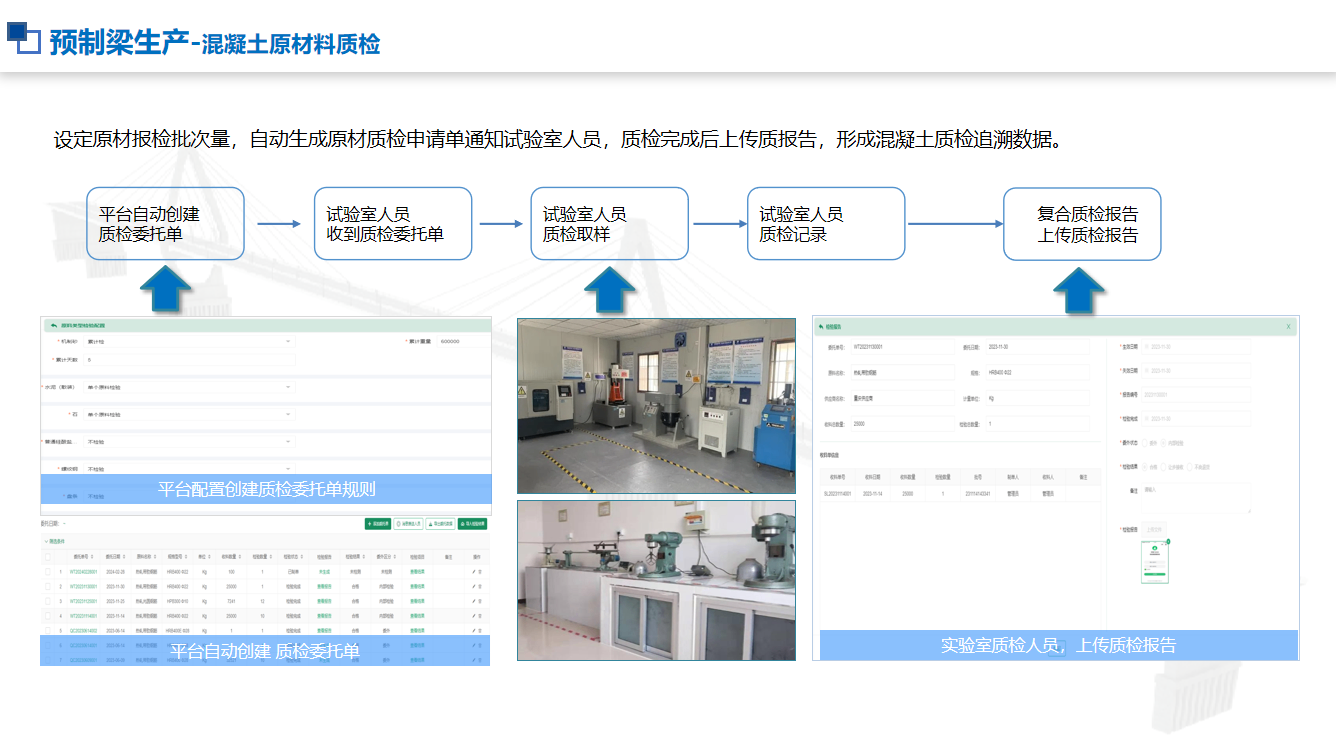
Task: Click the pencil edit icon for WT20240228001
Action: coord(474,572)
